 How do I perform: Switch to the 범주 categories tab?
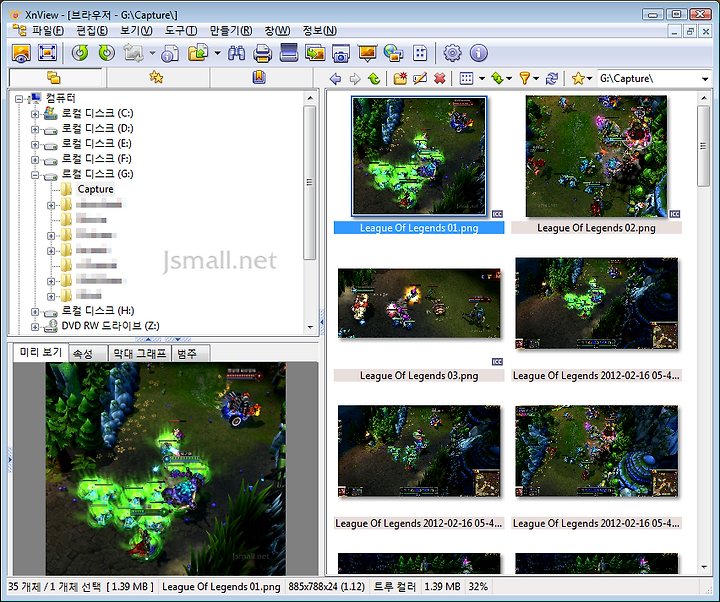click(191, 354)
